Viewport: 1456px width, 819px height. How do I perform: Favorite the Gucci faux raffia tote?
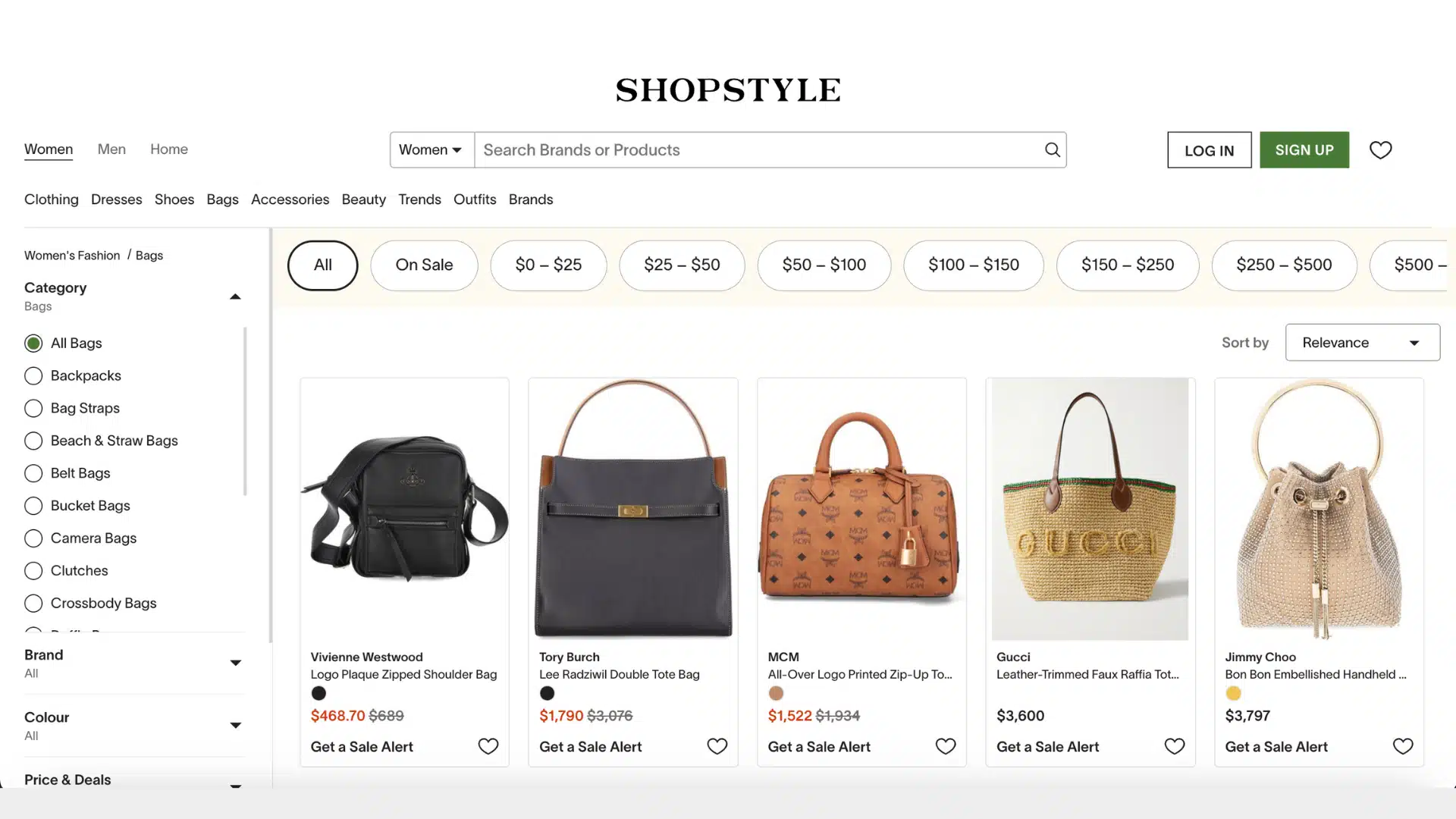(x=1174, y=746)
